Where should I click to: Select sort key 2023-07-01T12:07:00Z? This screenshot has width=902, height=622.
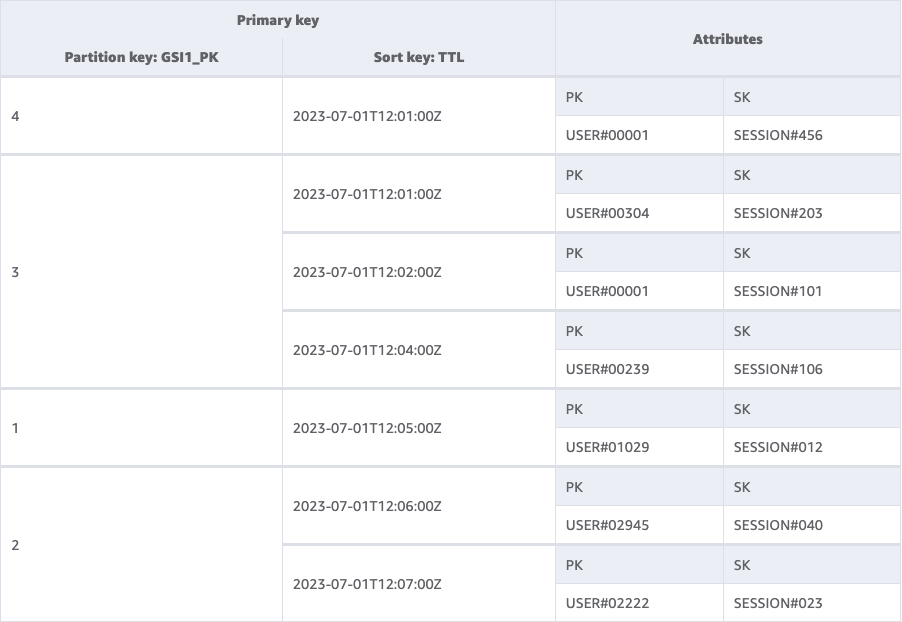click(x=367, y=584)
